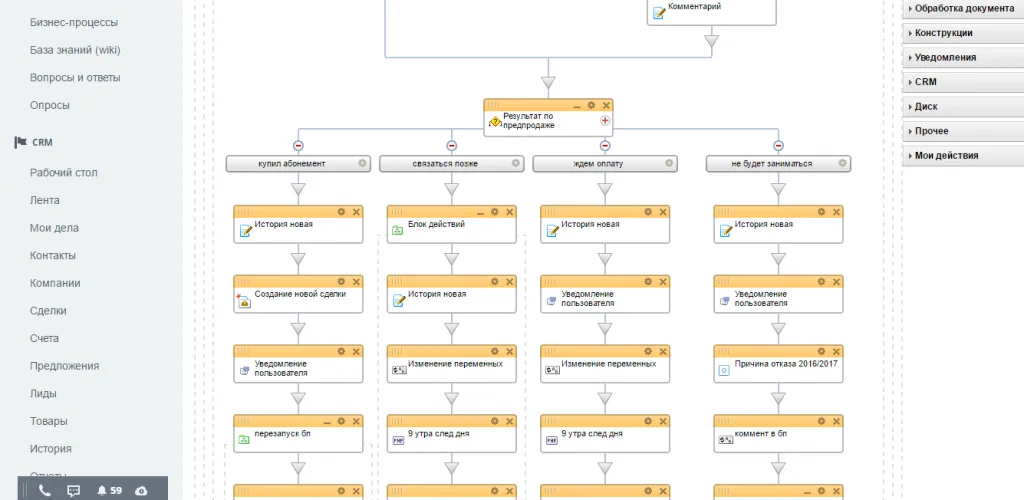Open notifications bell showing 59

(x=108, y=490)
